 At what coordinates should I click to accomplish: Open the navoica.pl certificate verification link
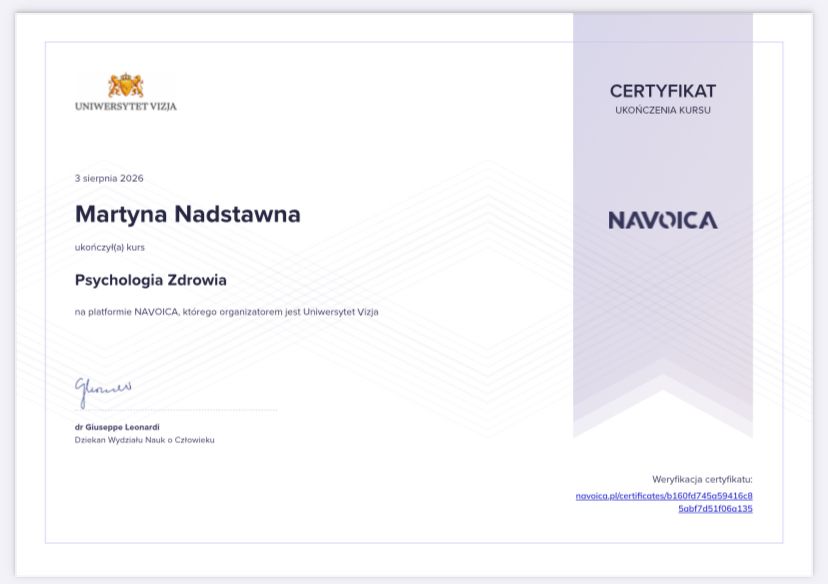[664, 502]
